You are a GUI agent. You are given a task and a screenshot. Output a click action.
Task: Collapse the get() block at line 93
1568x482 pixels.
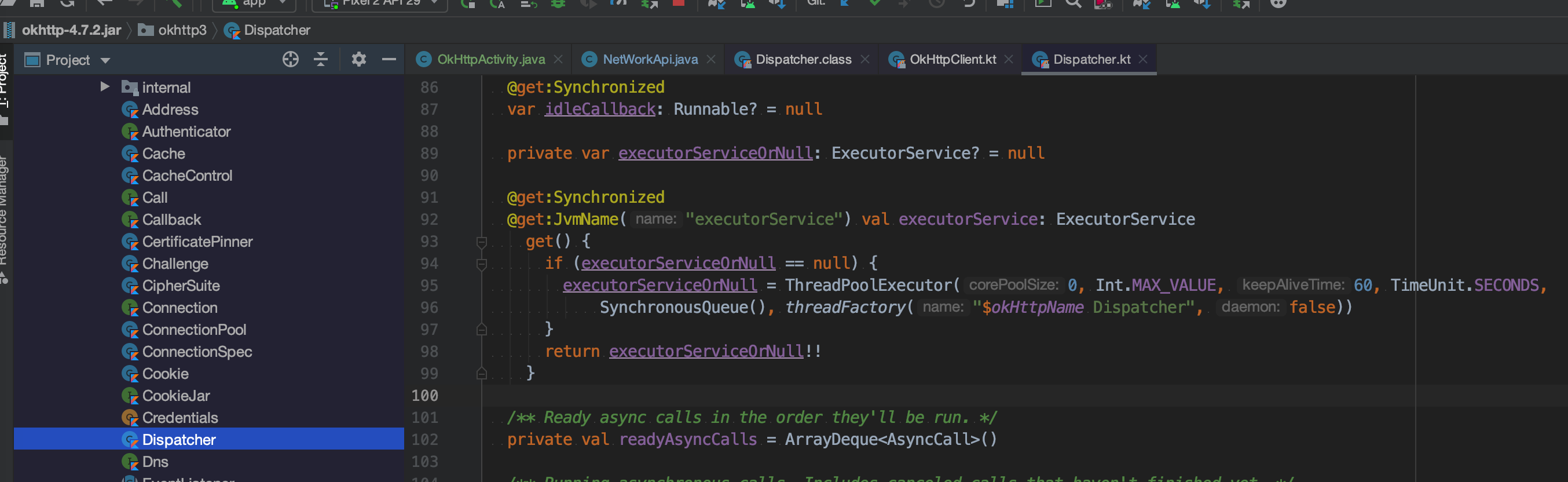coord(482,242)
